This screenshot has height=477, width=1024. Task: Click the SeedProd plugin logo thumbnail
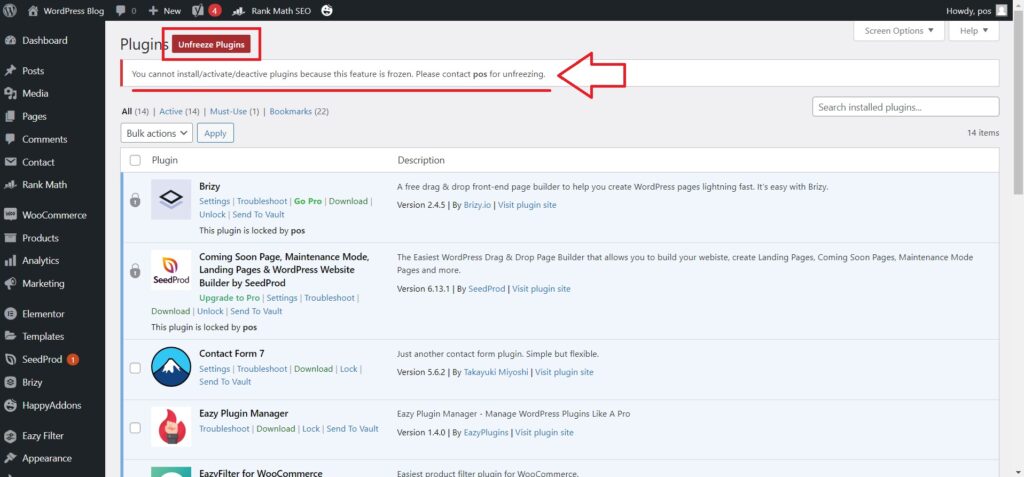coord(171,270)
